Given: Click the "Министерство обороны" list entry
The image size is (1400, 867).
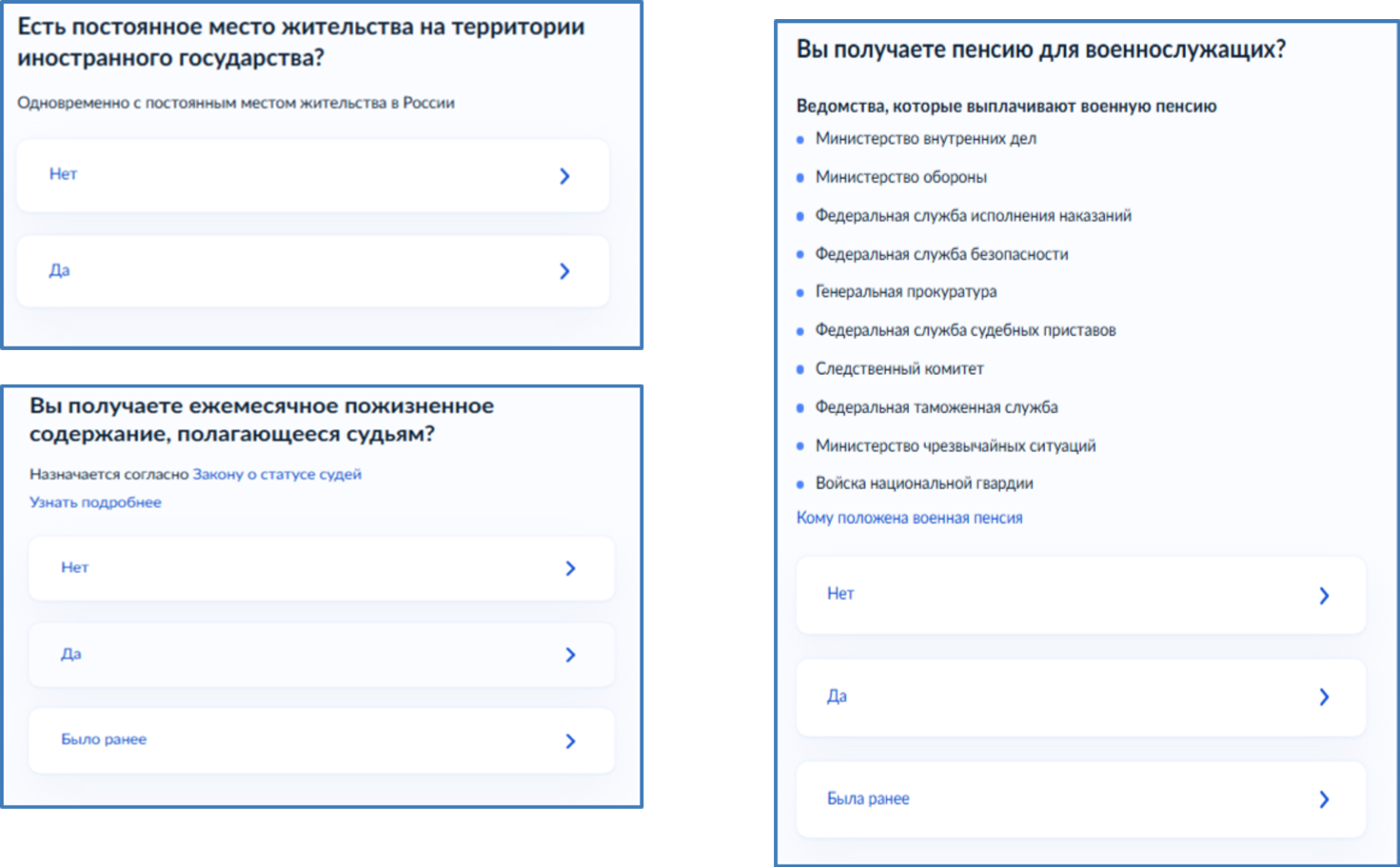Looking at the screenshot, I should pyautogui.click(x=903, y=177).
